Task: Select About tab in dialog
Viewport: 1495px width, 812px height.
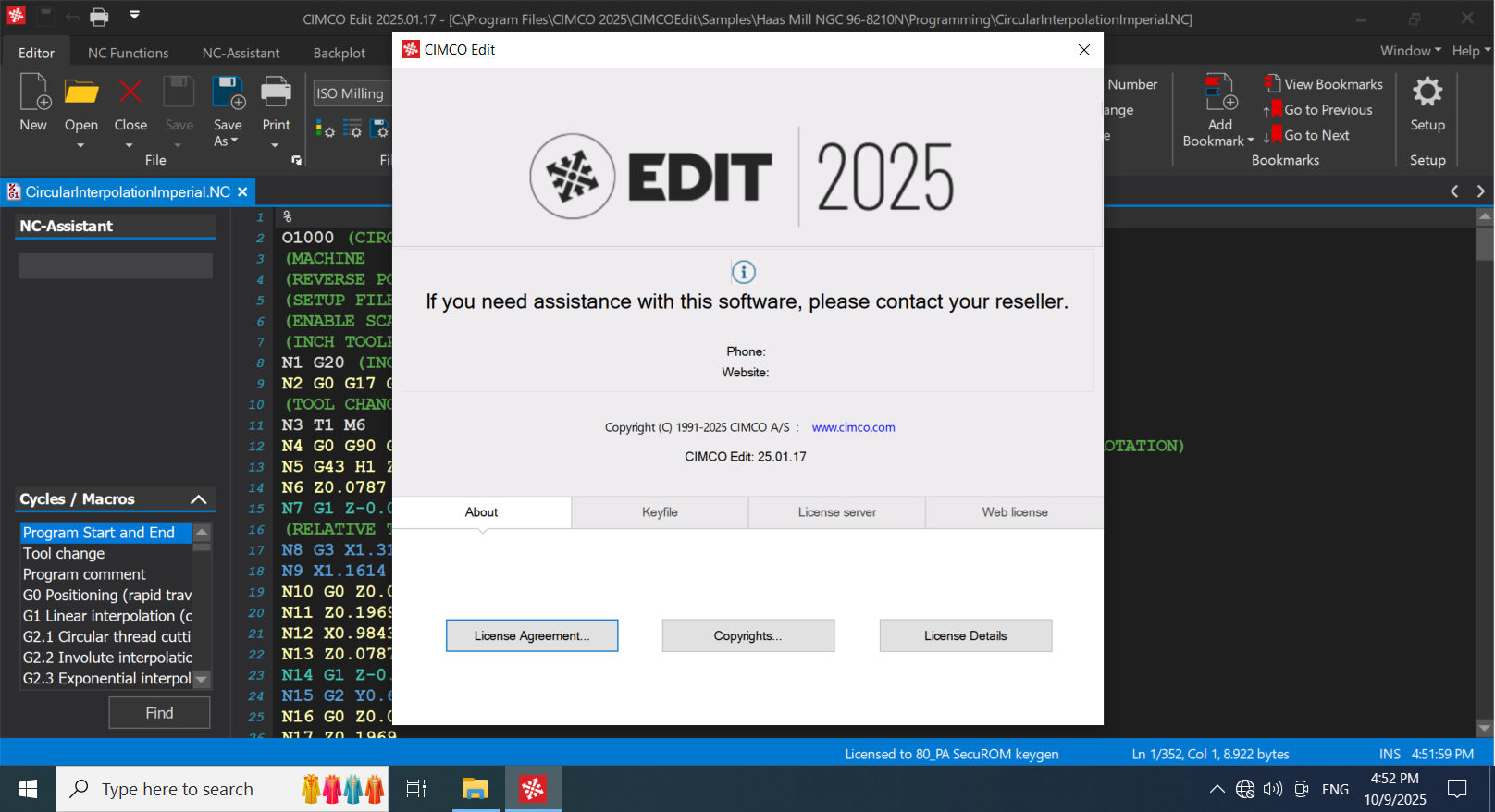Action: [481, 512]
